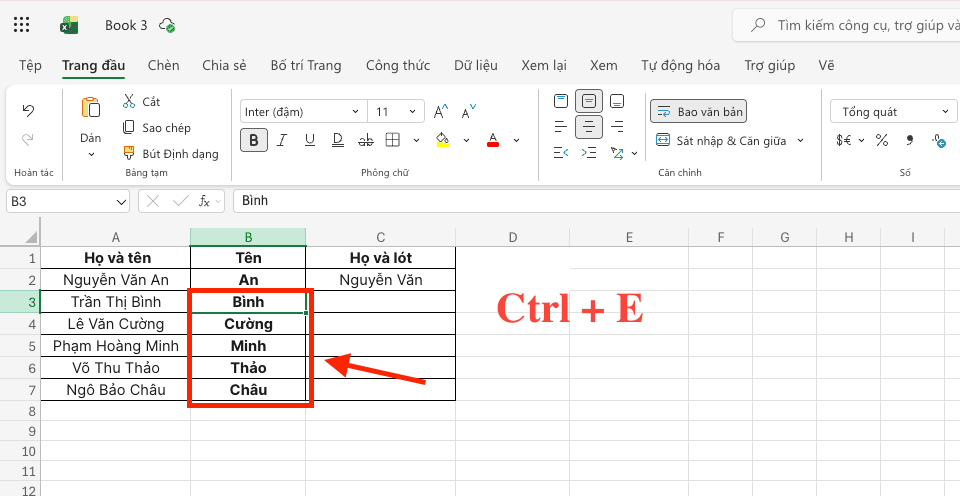
Task: Click the formula confirm checkmark icon
Action: (179, 201)
